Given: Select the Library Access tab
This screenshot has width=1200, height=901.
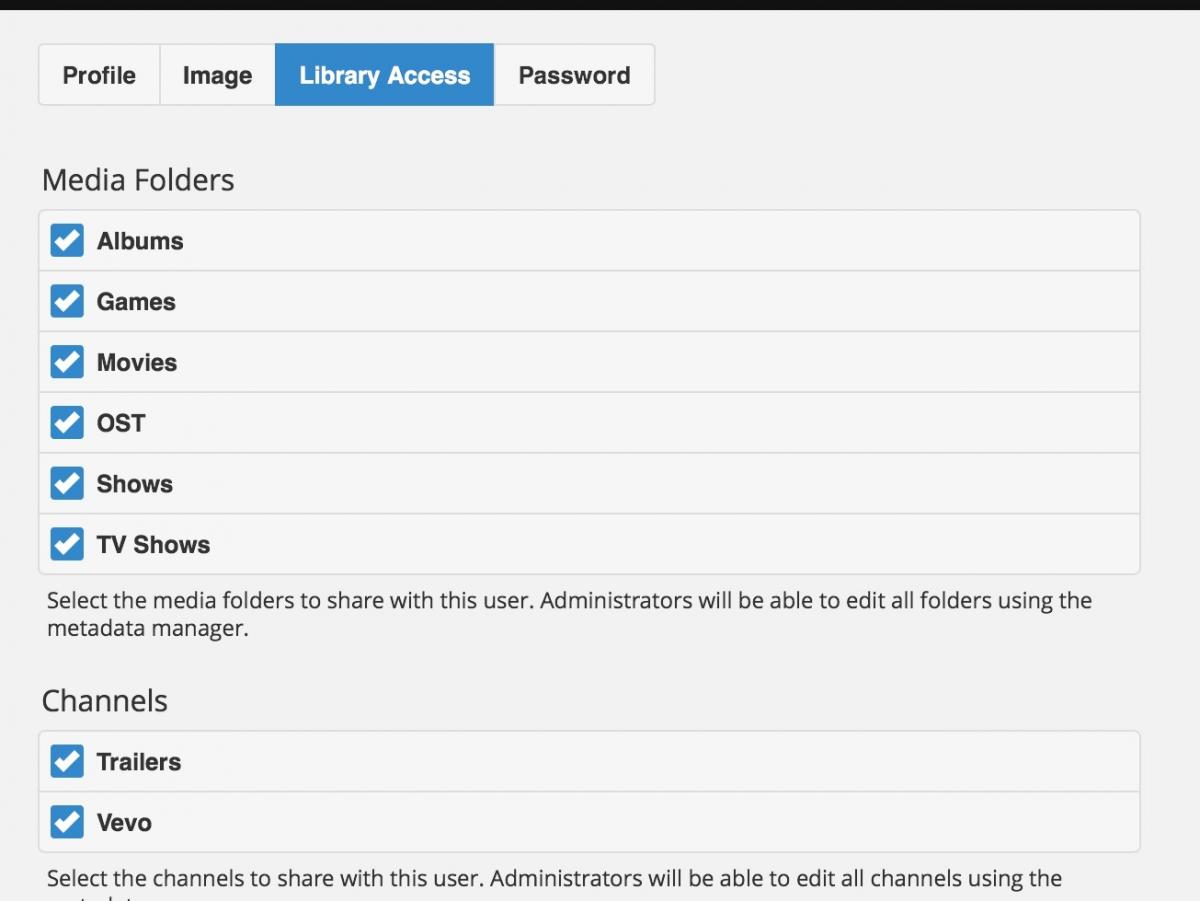Looking at the screenshot, I should 384,75.
